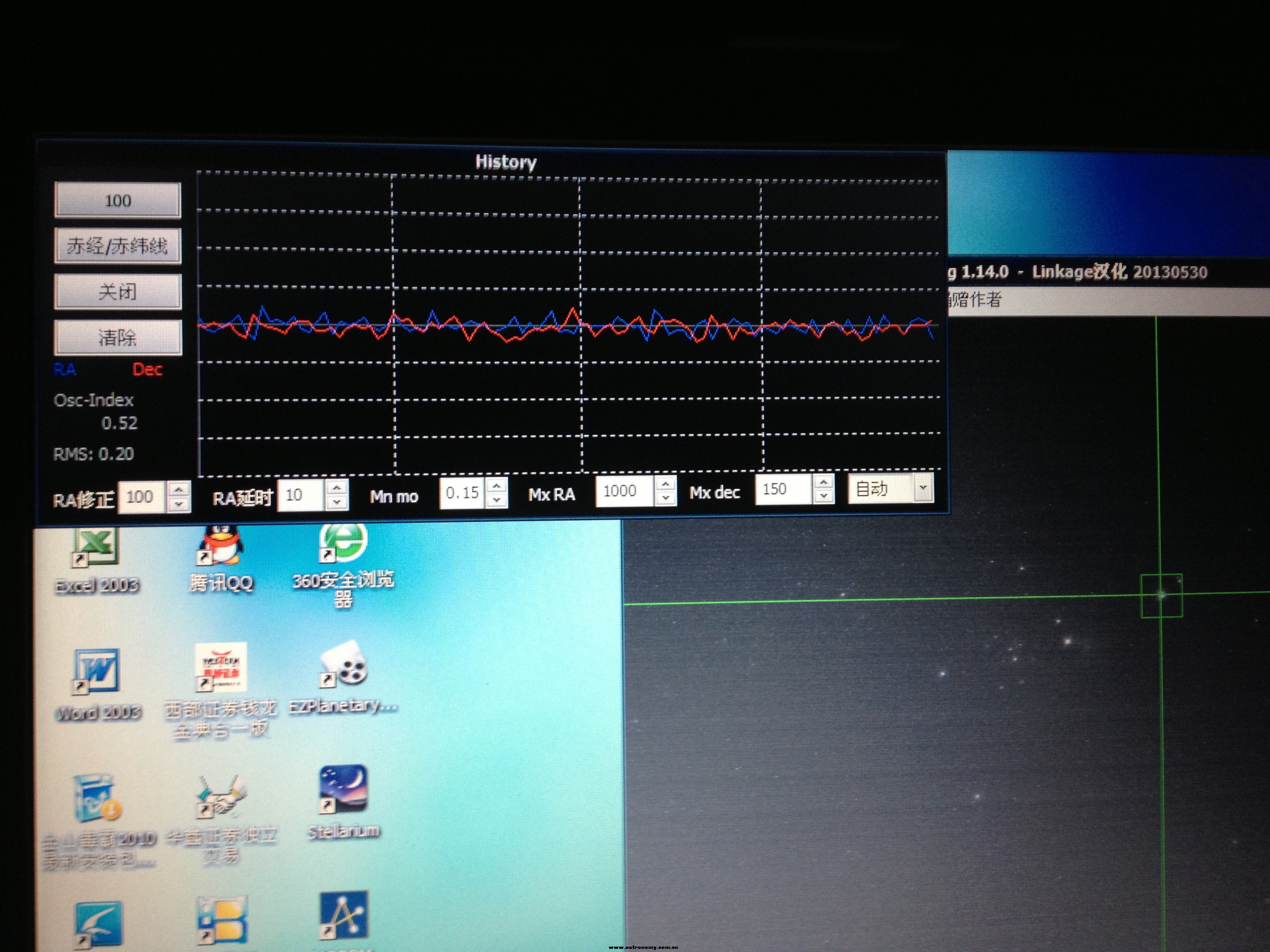The width and height of the screenshot is (1270, 952).
Task: Increase Mn mo with the up arrow
Action: tap(496, 485)
